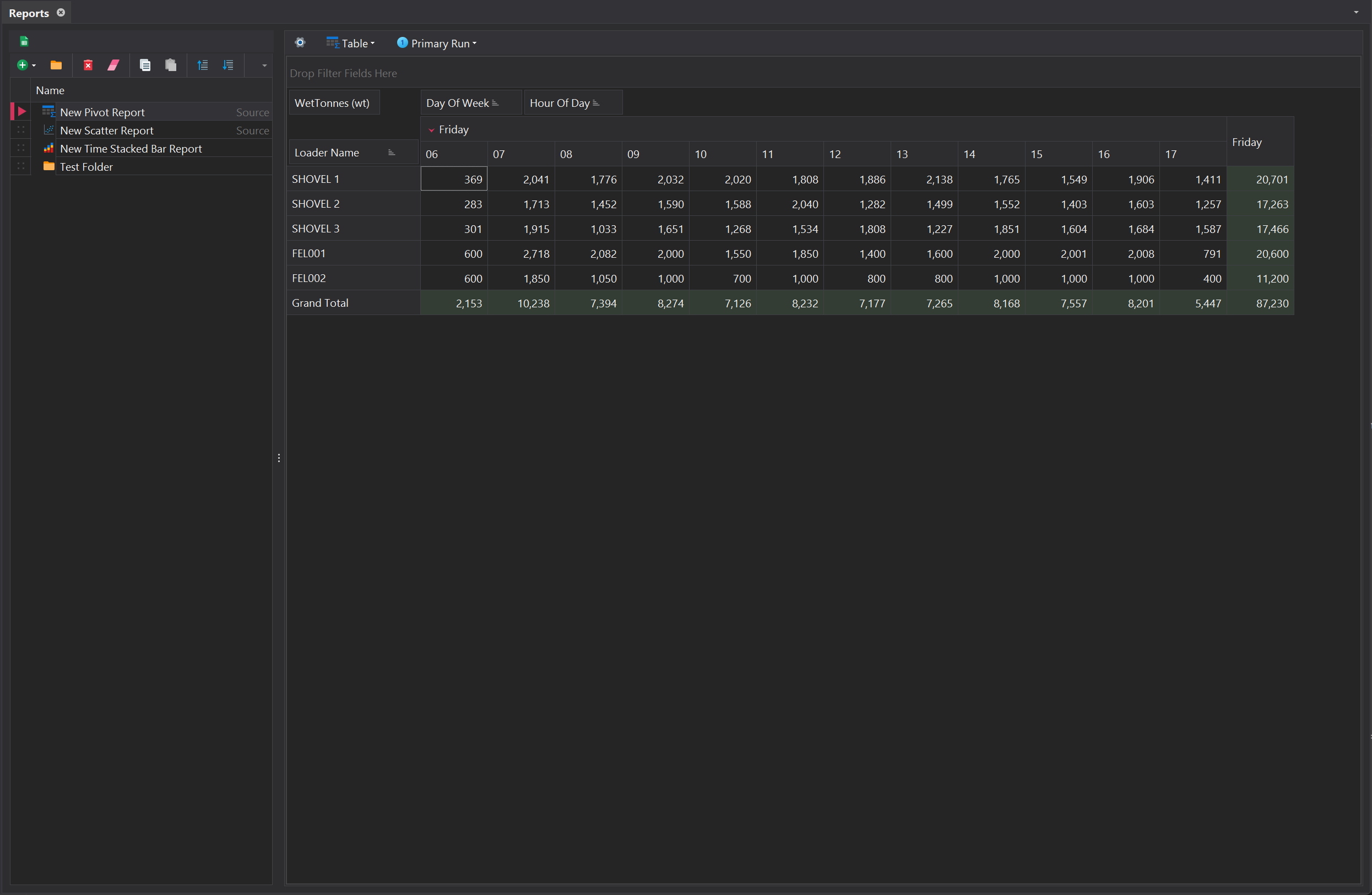1372x895 pixels.
Task: Collapse the Friday column group
Action: point(431,130)
